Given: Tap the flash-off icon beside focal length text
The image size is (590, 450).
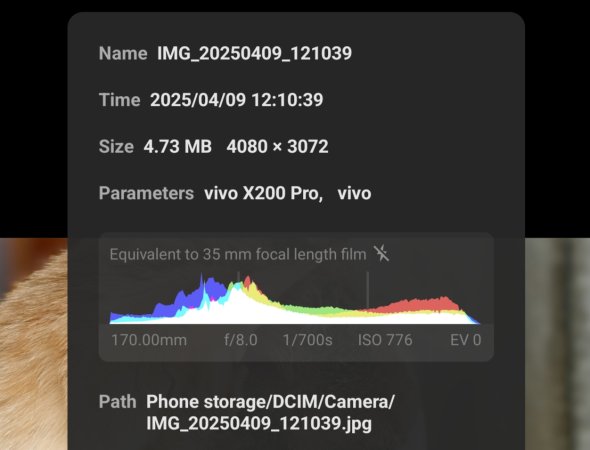Looking at the screenshot, I should 382,253.
